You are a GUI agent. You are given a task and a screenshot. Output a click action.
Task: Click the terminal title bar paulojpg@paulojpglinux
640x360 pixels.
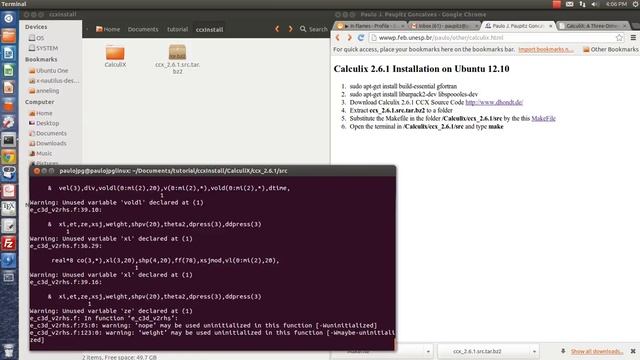pyautogui.click(x=173, y=171)
